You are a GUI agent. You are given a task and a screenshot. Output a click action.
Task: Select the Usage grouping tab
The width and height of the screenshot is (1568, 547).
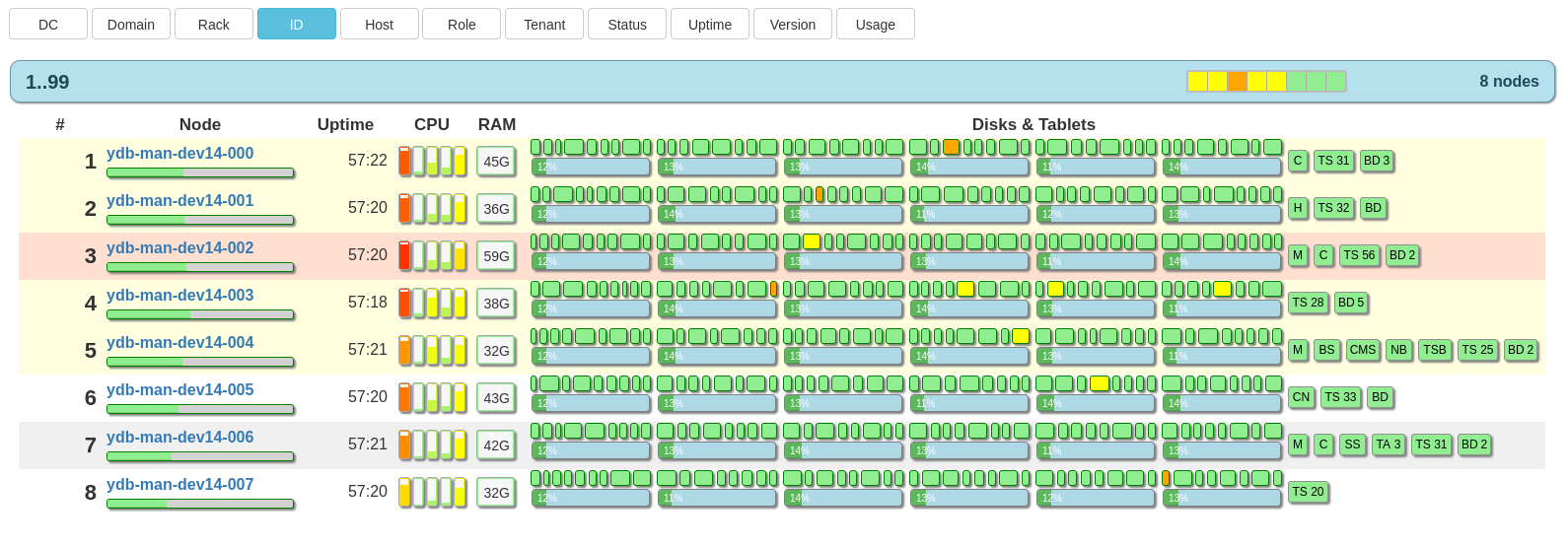tap(875, 25)
